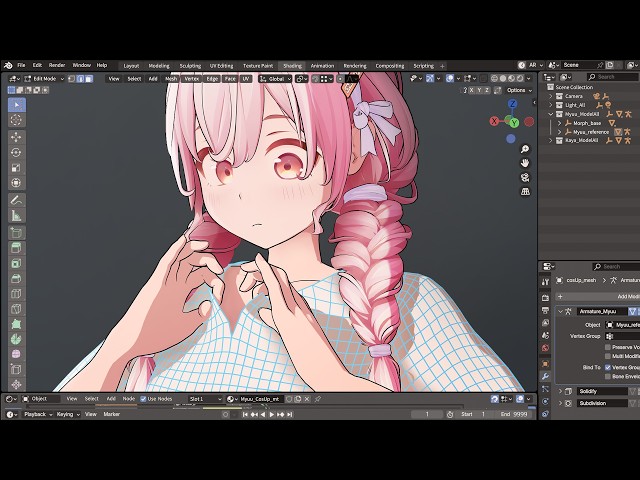640x480 pixels.
Task: Jump to the end frame button
Action: point(290,414)
